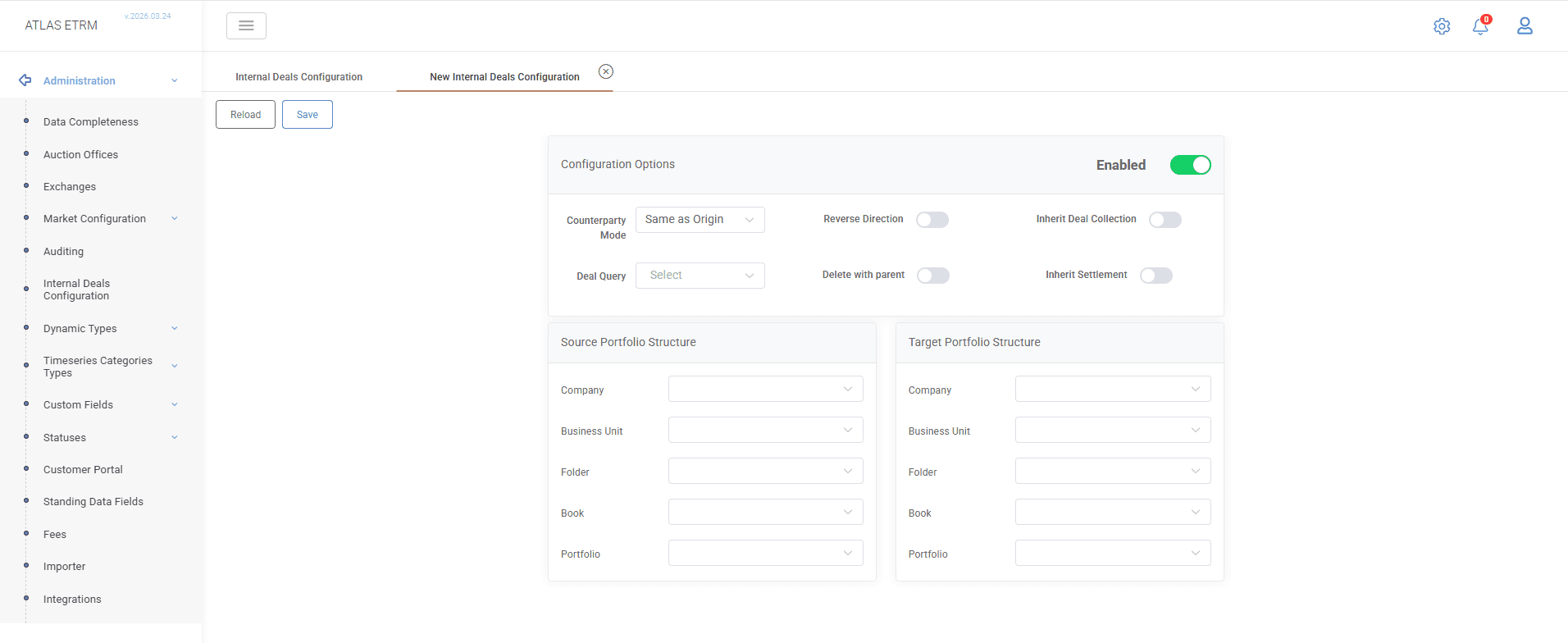
Task: Open the settings gear icon
Action: pyautogui.click(x=1442, y=26)
